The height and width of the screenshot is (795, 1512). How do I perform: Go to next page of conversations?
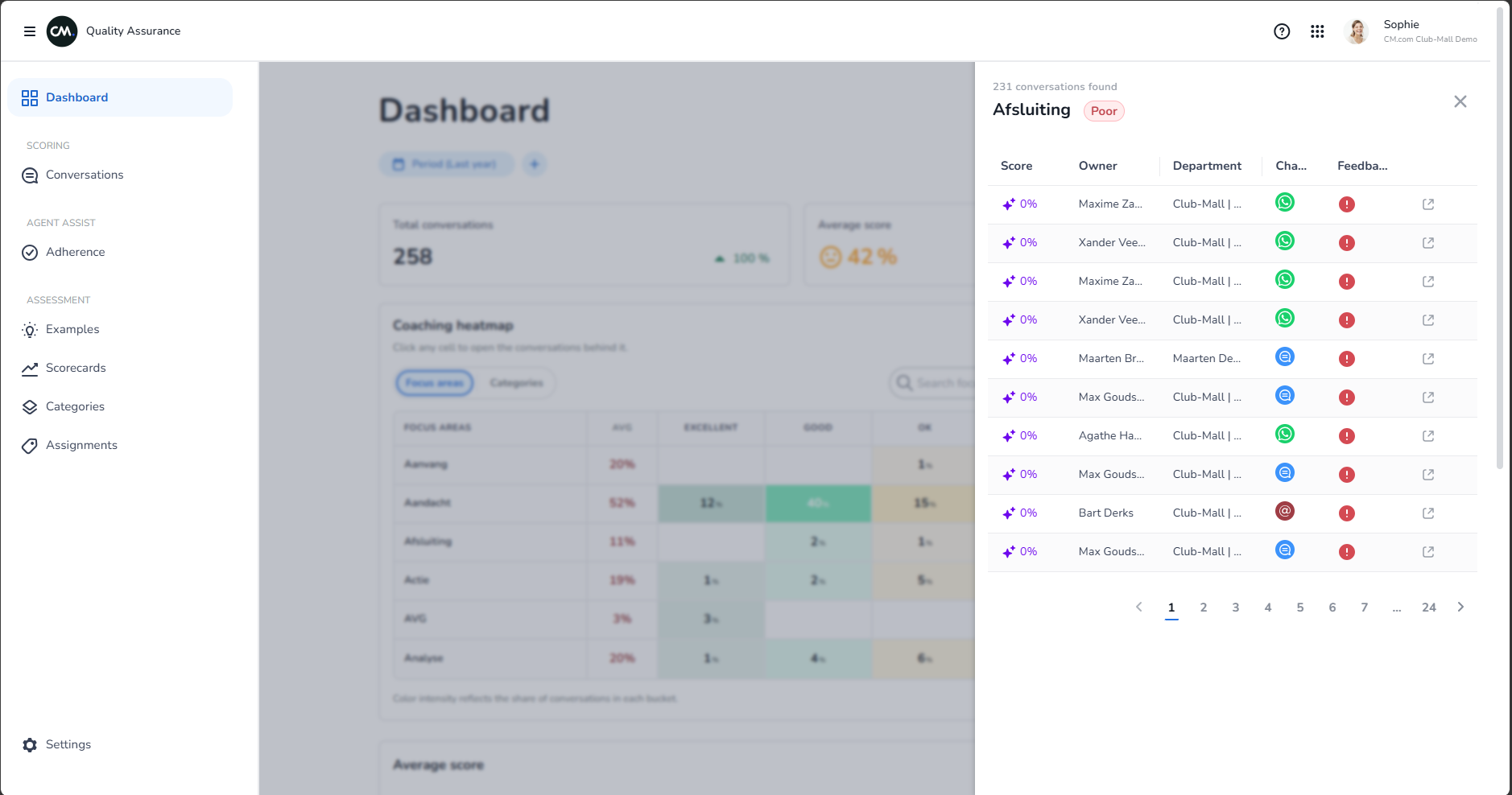pyautogui.click(x=1460, y=608)
